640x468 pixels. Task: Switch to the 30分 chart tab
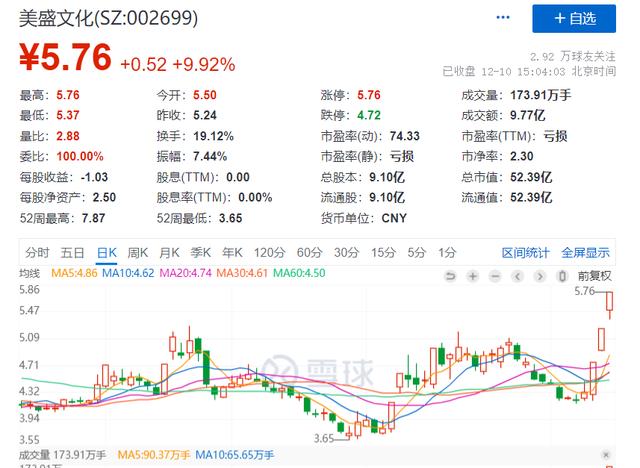tap(347, 253)
